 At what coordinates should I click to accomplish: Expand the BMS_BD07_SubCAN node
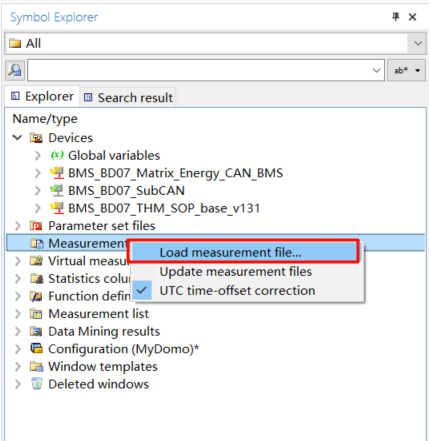tap(38, 191)
